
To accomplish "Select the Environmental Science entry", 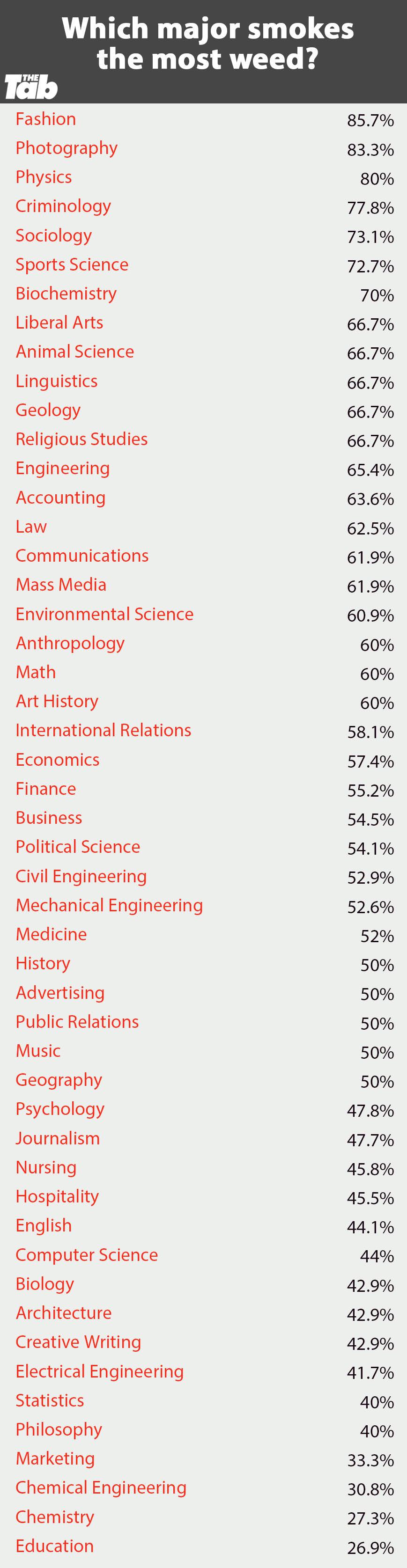I will pyautogui.click(x=104, y=614).
